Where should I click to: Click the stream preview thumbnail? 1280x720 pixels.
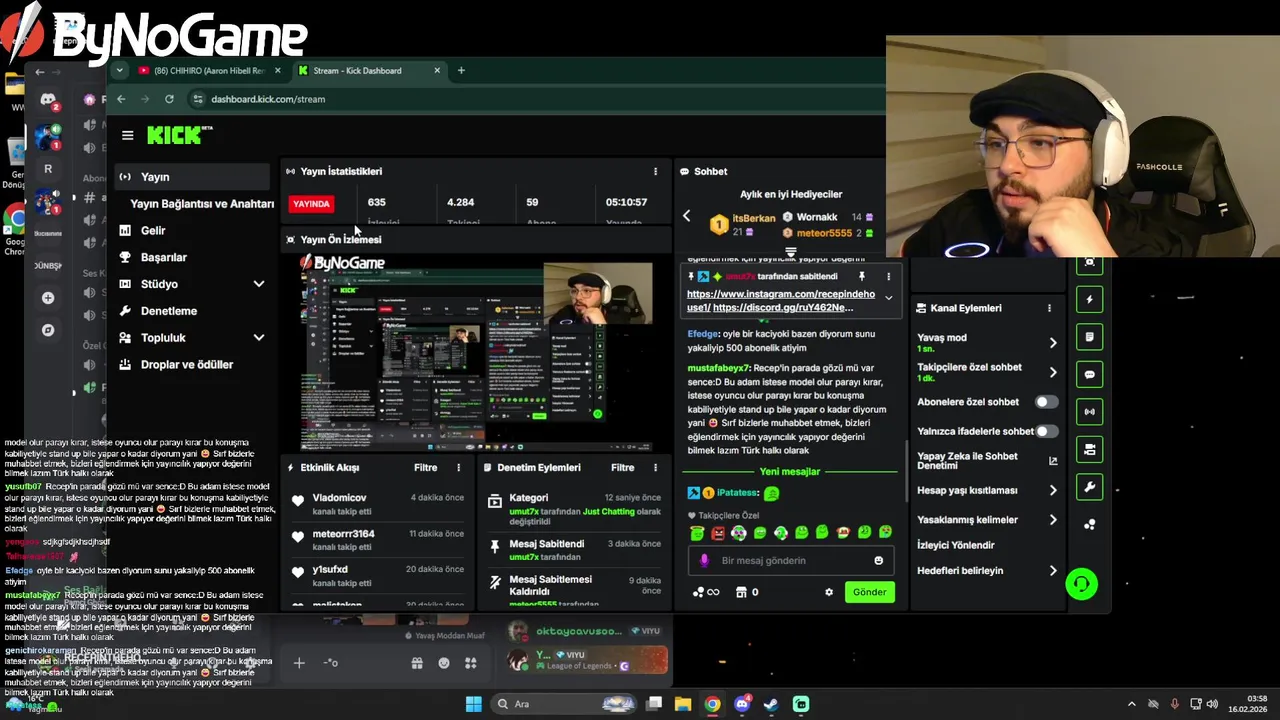coord(477,351)
